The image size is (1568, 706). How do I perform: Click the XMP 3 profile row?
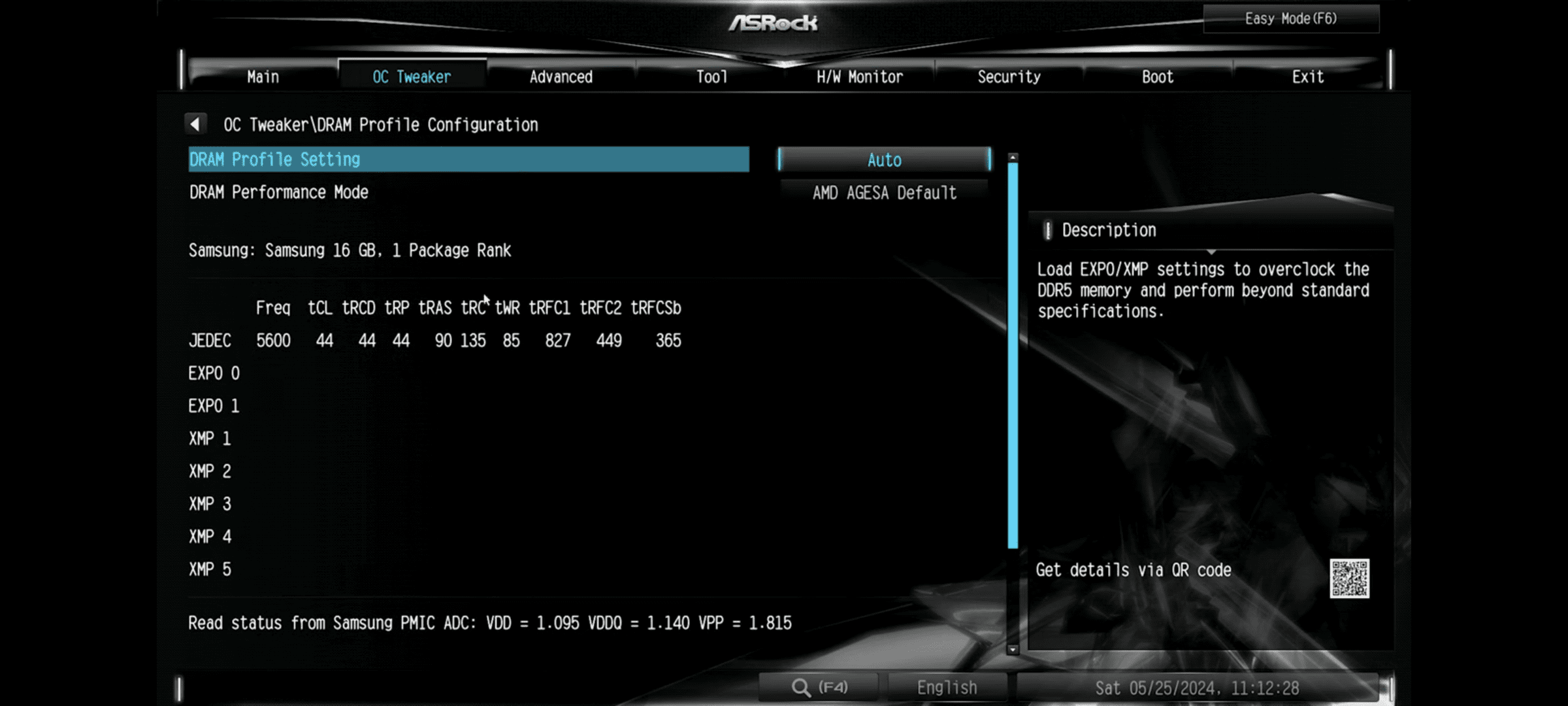tap(210, 504)
